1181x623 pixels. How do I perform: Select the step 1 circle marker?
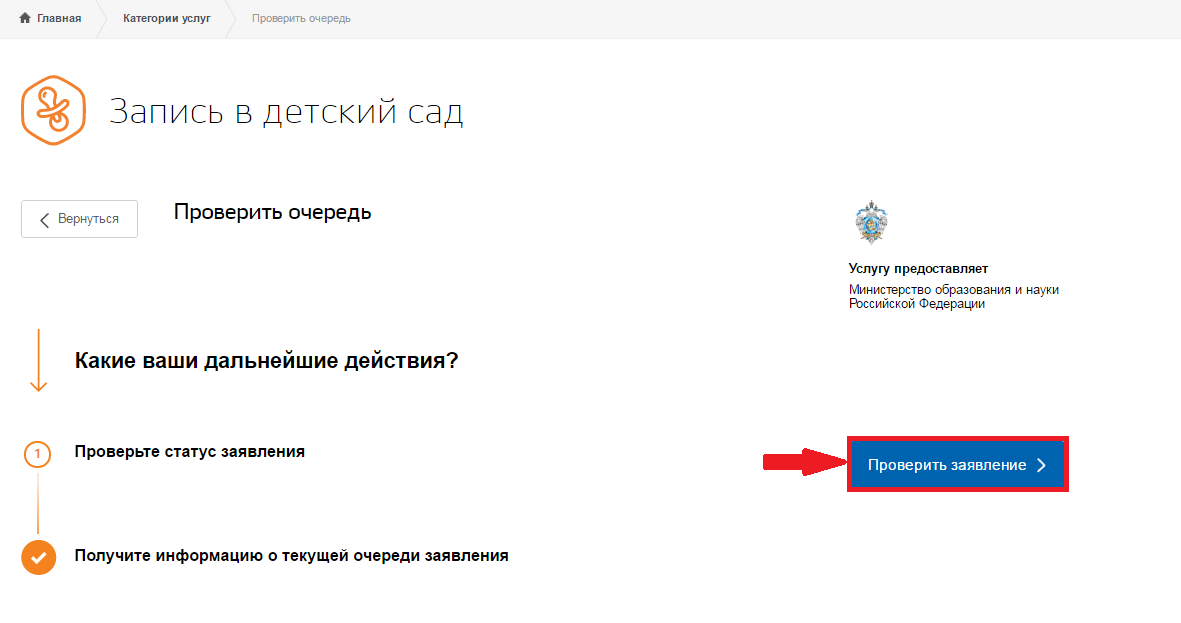coord(38,455)
